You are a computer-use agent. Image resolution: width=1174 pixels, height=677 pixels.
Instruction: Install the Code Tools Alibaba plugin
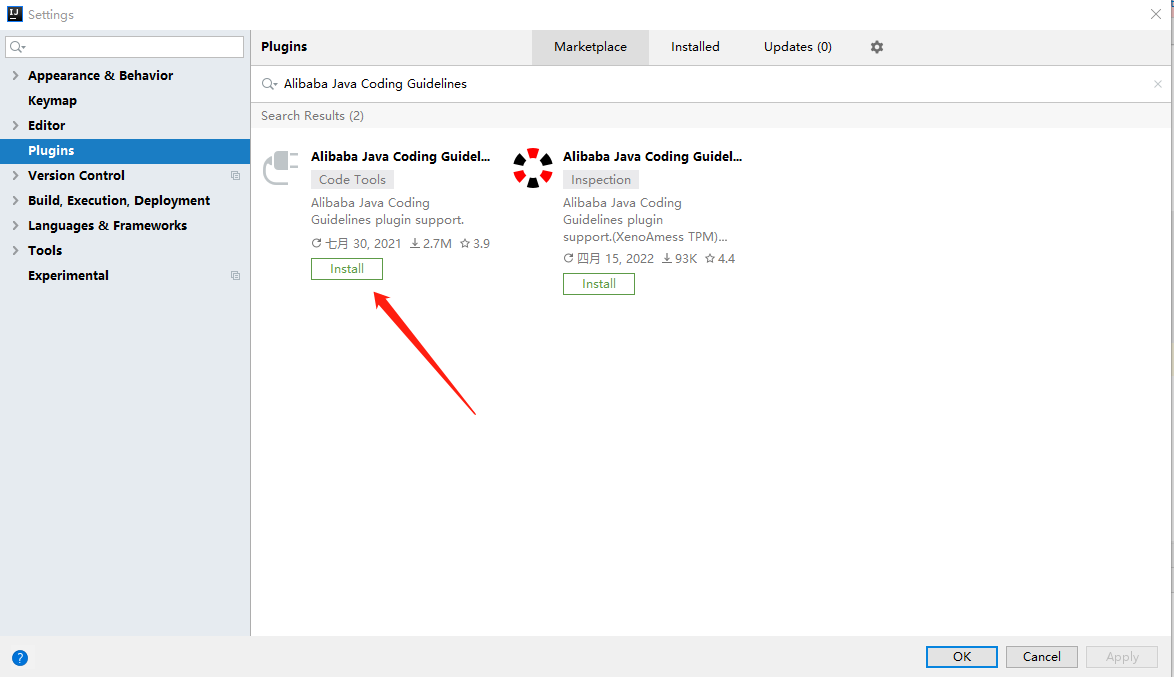point(347,269)
